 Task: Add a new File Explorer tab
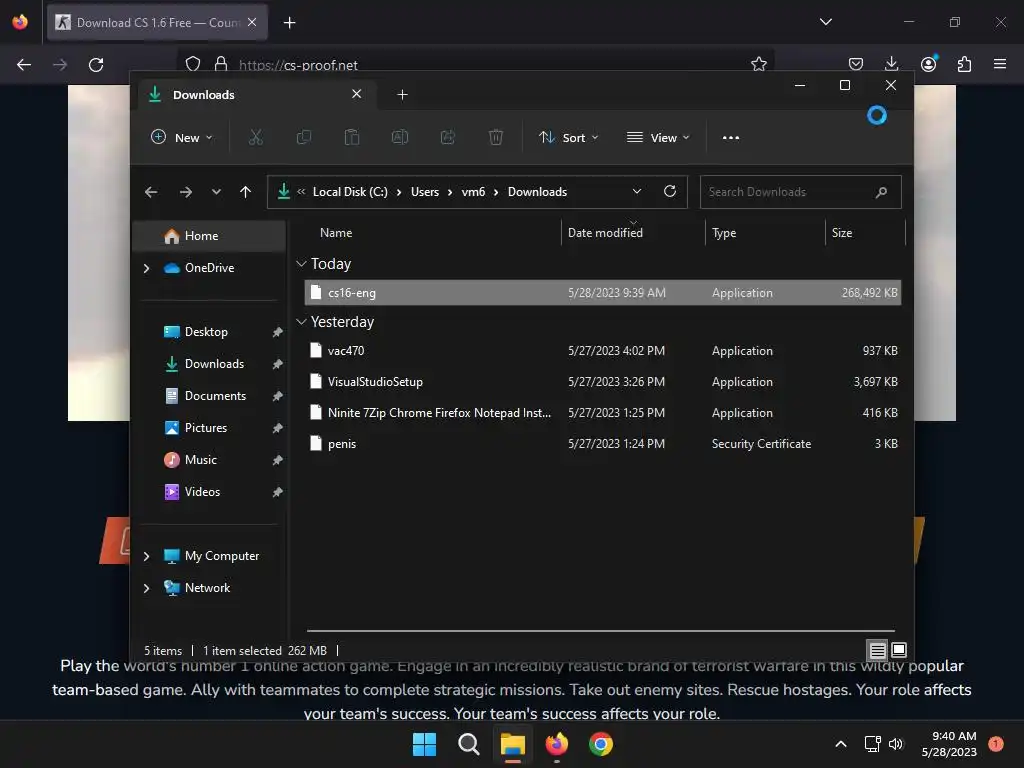[x=402, y=95]
